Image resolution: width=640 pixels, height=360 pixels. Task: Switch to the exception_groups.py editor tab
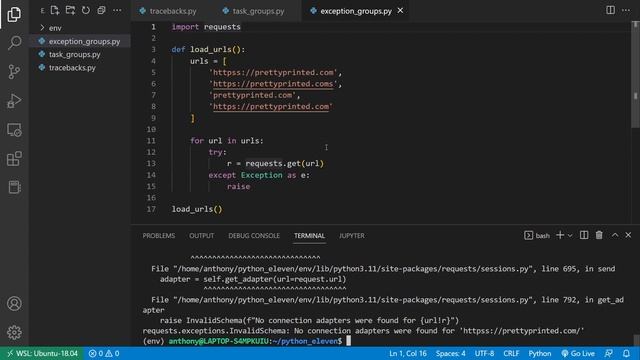point(356,11)
